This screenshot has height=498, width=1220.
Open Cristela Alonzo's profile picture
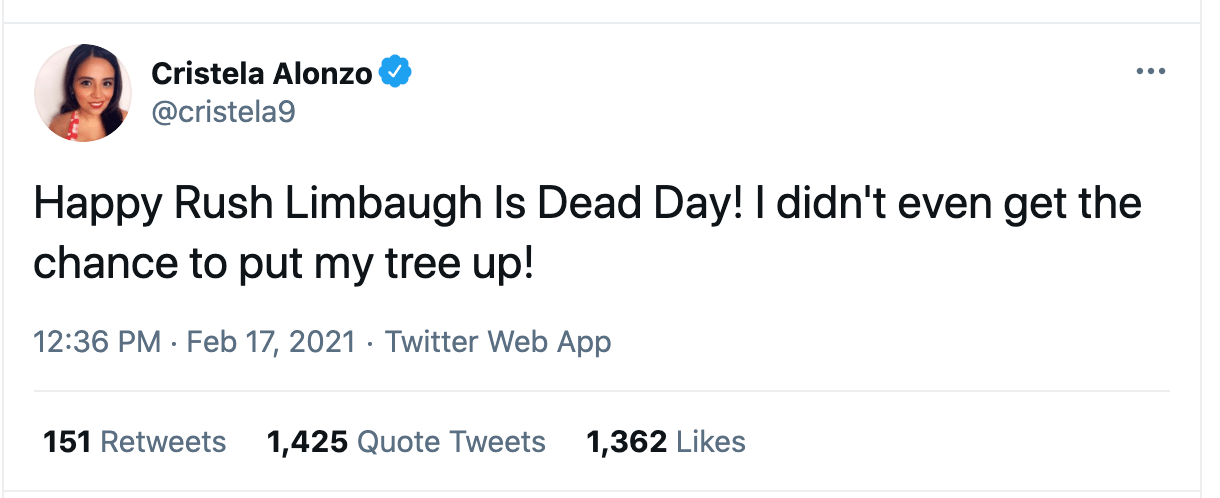[x=83, y=92]
